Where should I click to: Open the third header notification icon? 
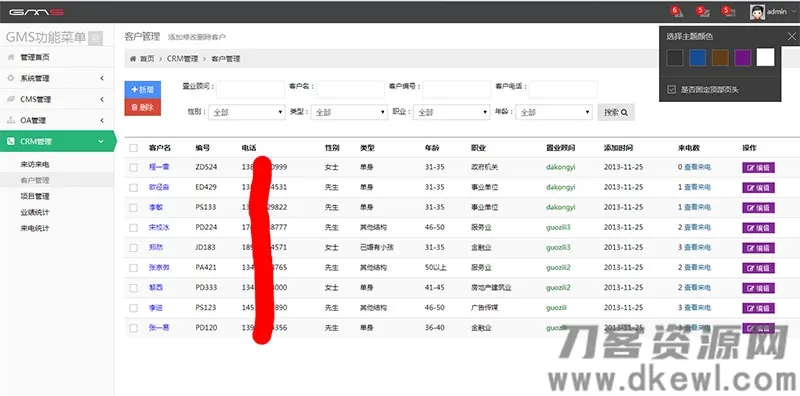[x=728, y=12]
